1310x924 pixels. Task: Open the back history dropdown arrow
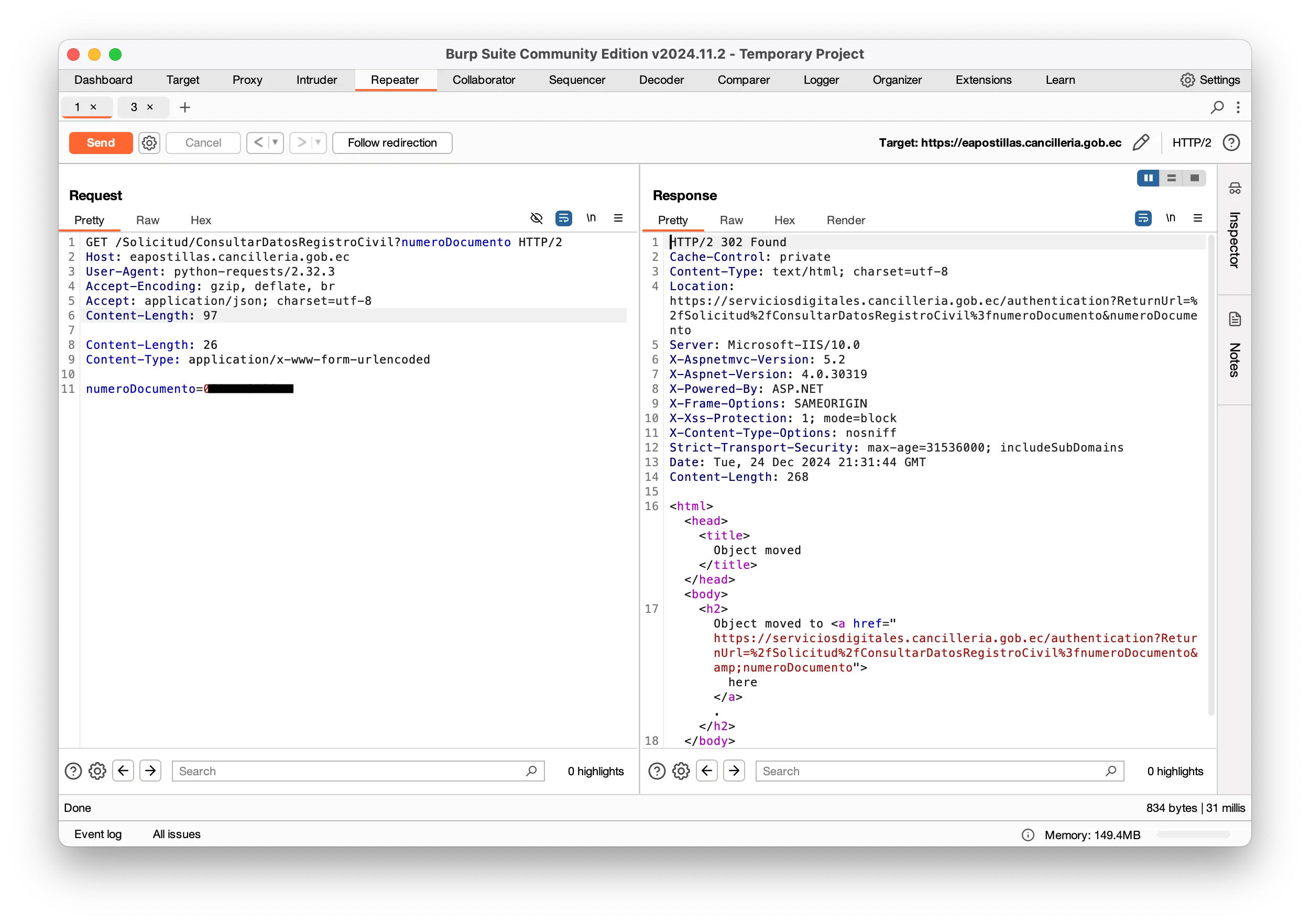[276, 142]
